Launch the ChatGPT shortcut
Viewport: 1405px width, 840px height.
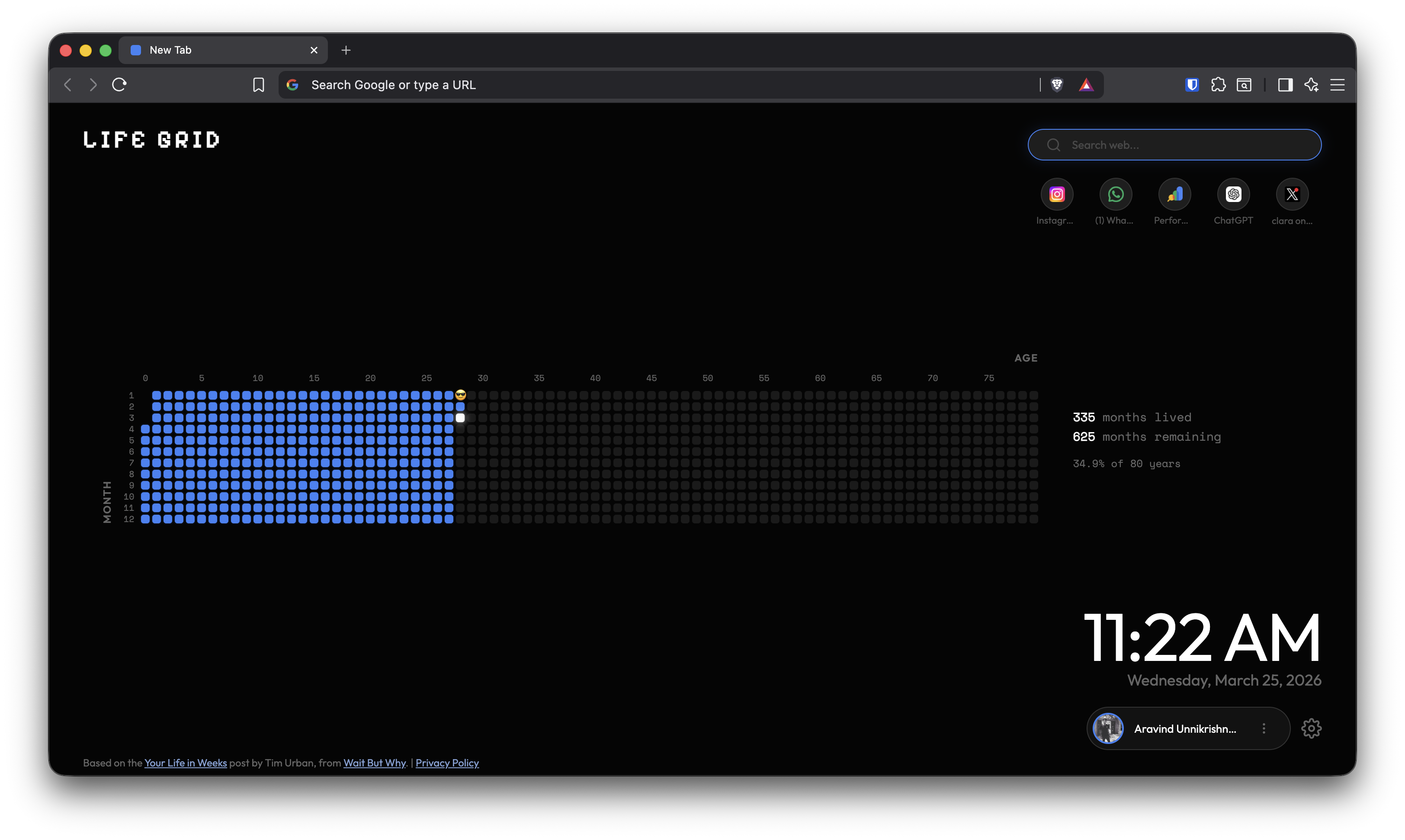(x=1233, y=194)
